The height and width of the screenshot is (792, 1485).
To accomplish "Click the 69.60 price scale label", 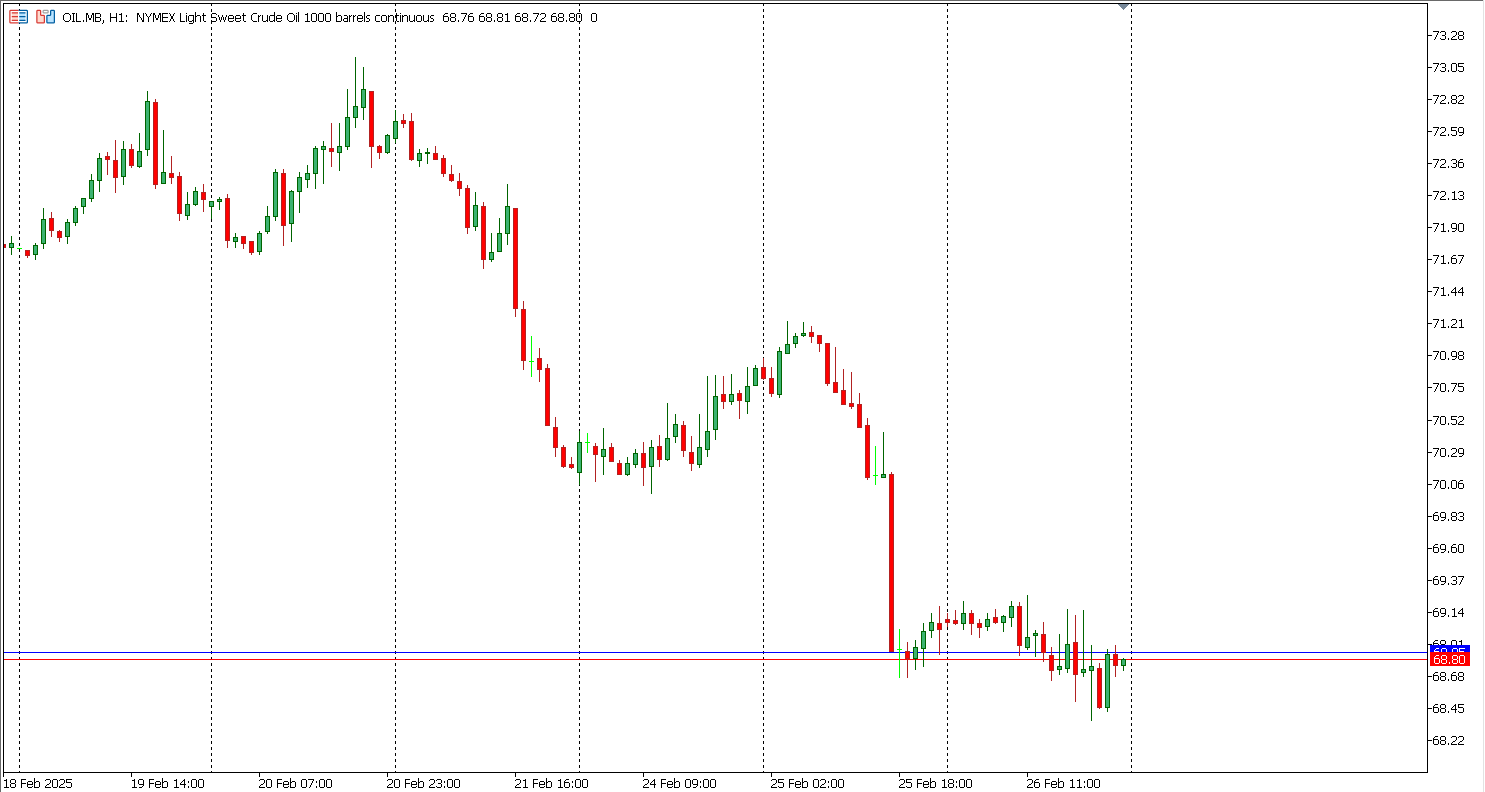I will pos(1447,549).
